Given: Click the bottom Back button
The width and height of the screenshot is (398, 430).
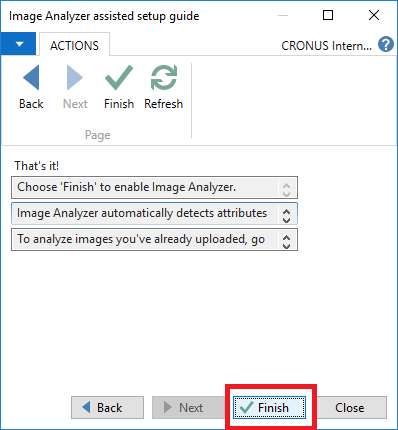Looking at the screenshot, I should point(107,407).
